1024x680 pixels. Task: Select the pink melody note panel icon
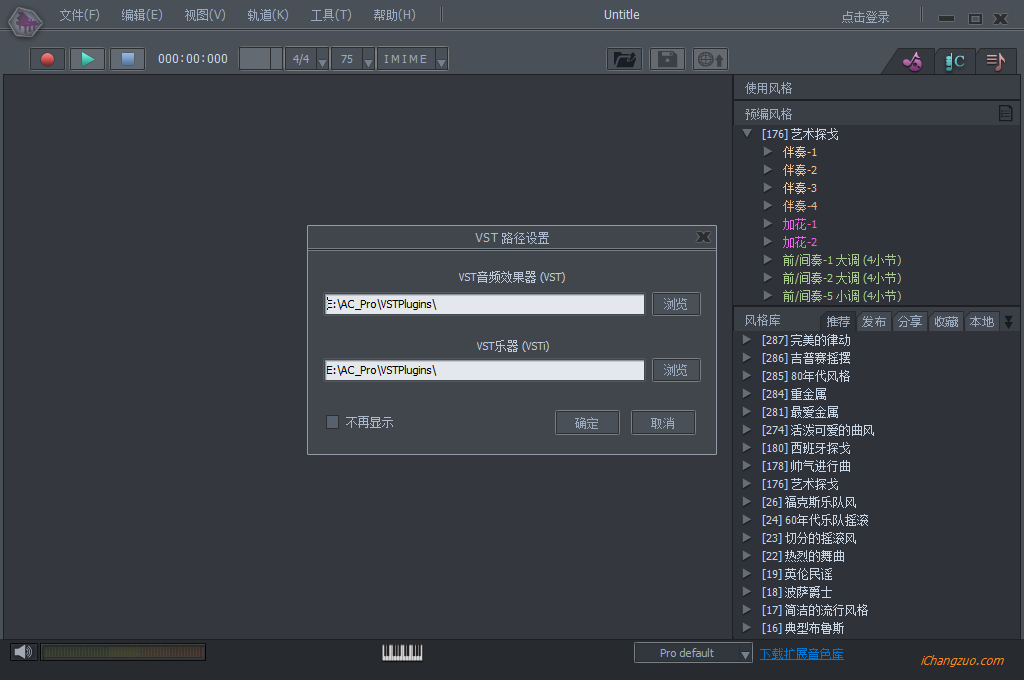(911, 60)
